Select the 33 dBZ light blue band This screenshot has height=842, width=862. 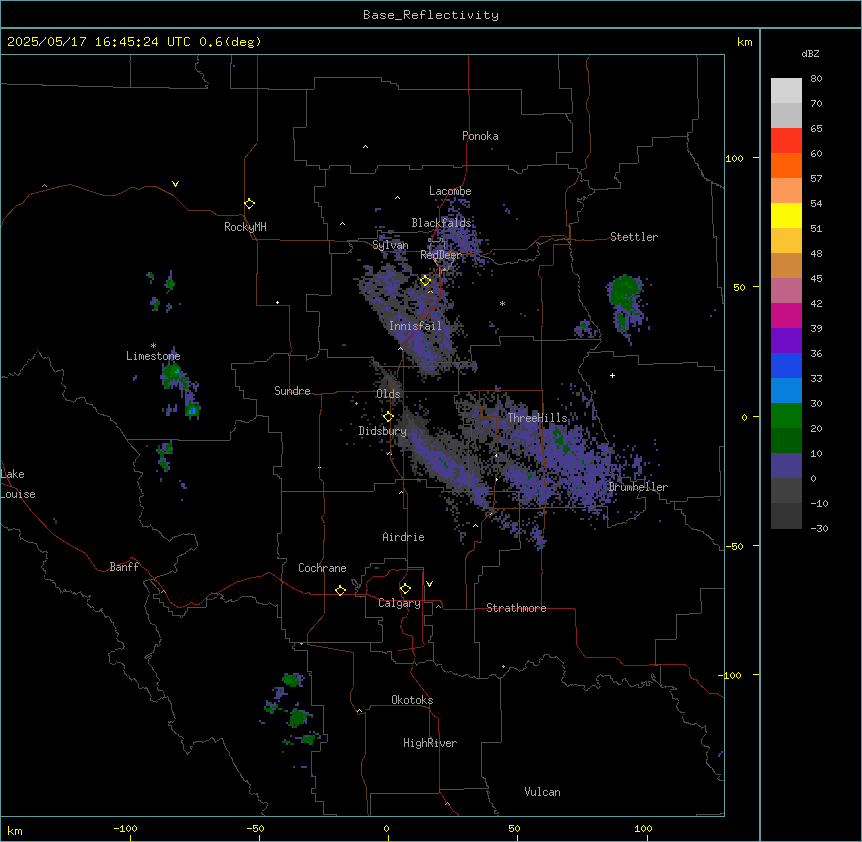786,390
